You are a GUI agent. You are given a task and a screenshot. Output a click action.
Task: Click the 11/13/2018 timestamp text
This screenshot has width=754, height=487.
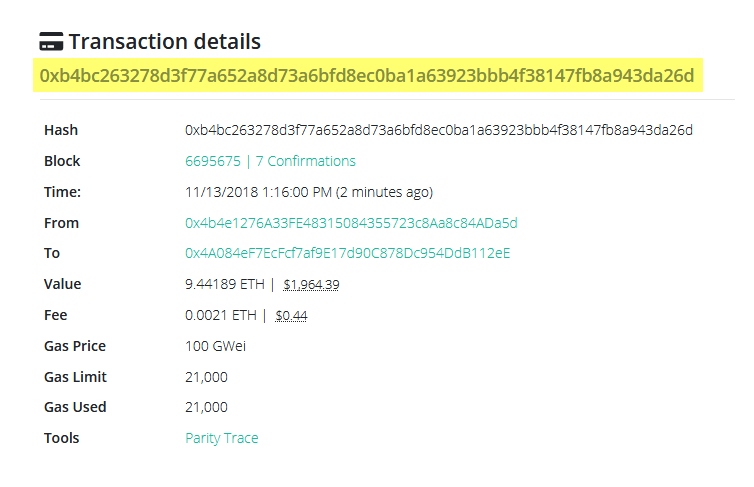309,192
